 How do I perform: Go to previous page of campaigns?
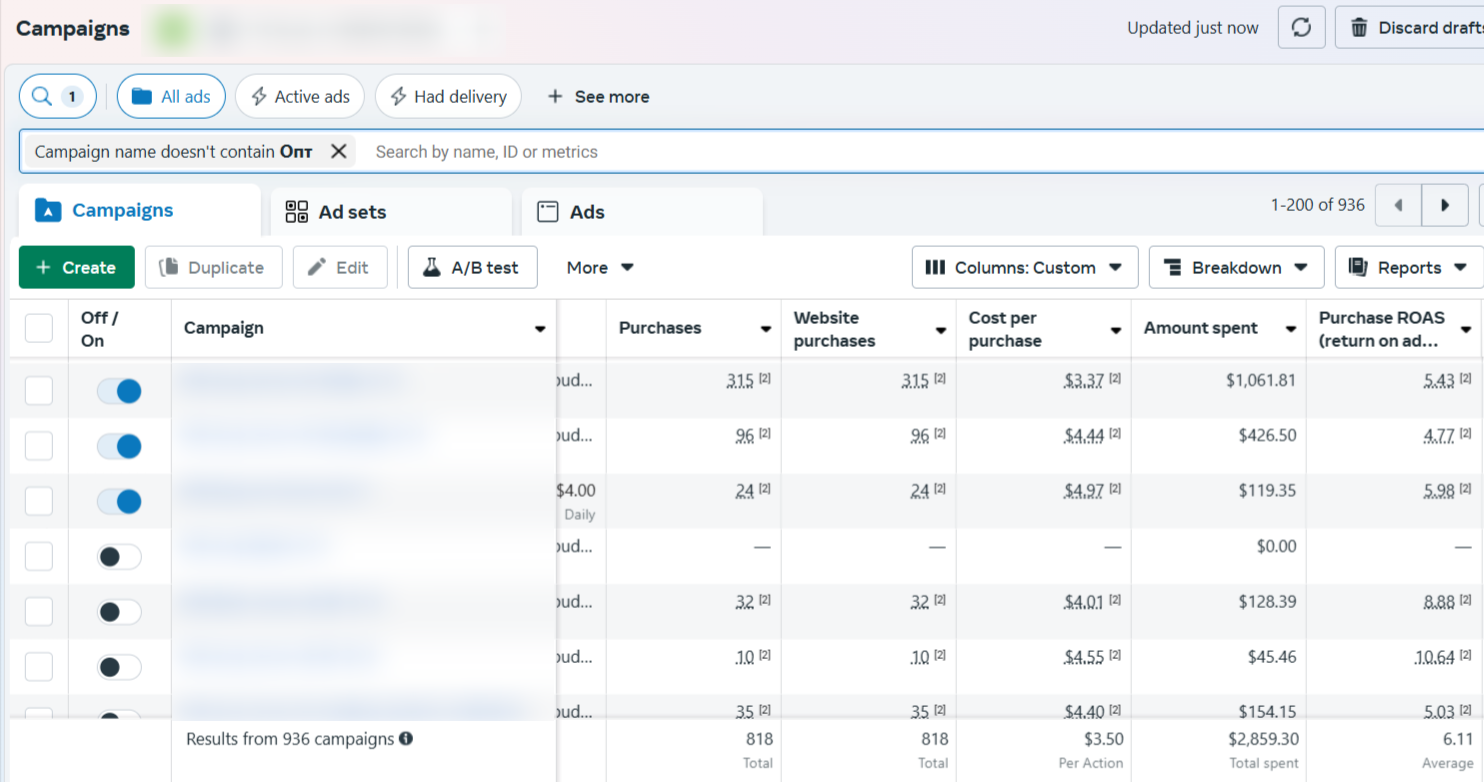point(1398,205)
